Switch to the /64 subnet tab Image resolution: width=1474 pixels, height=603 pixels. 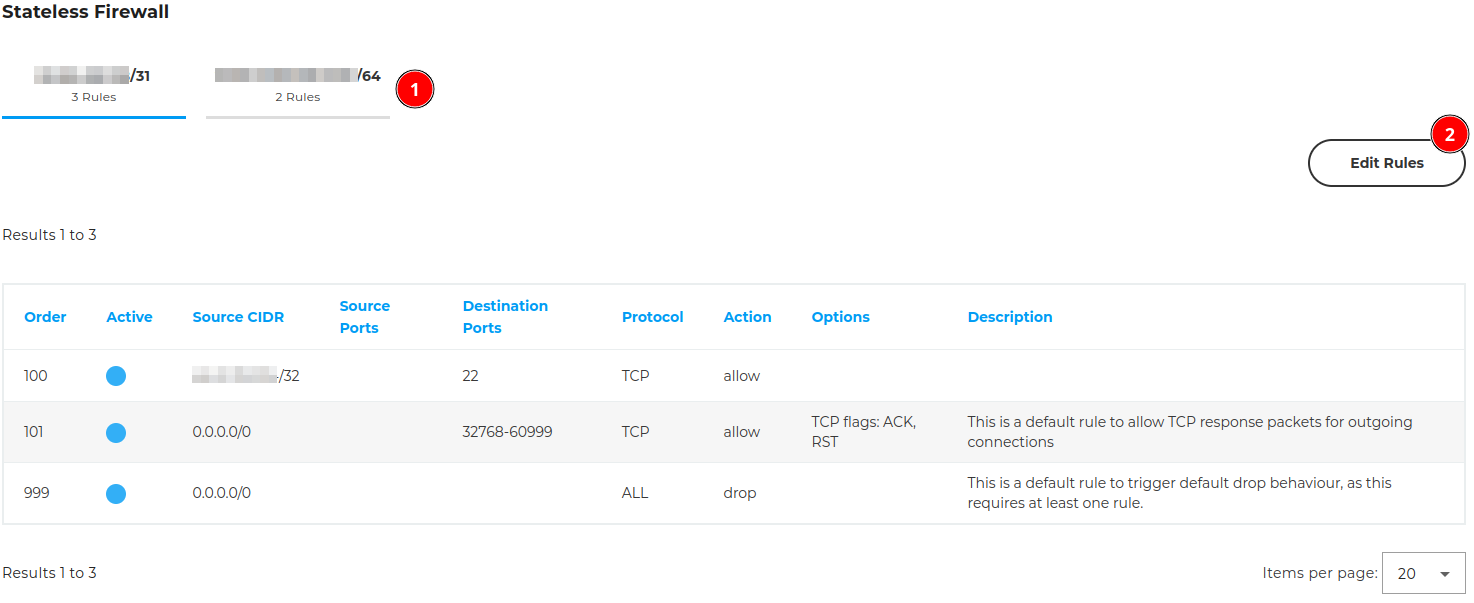298,86
